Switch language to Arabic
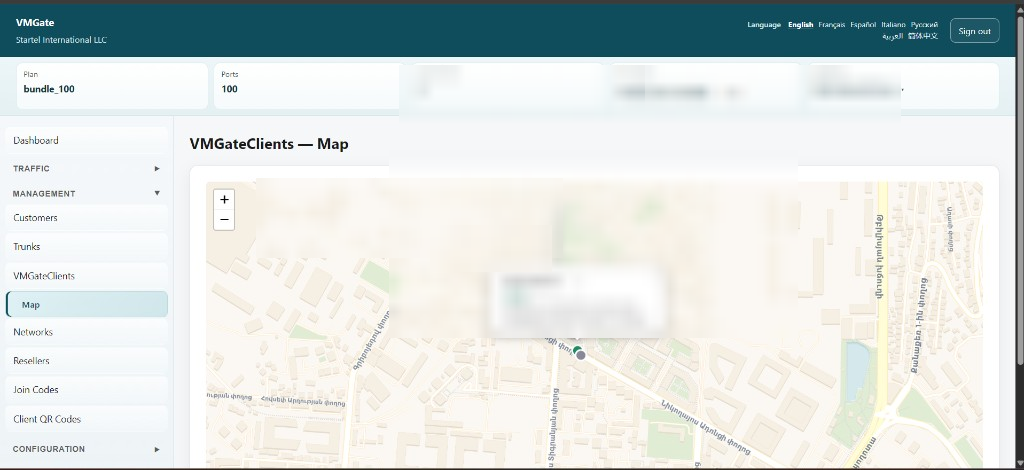The width and height of the screenshot is (1024, 470). [x=893, y=36]
